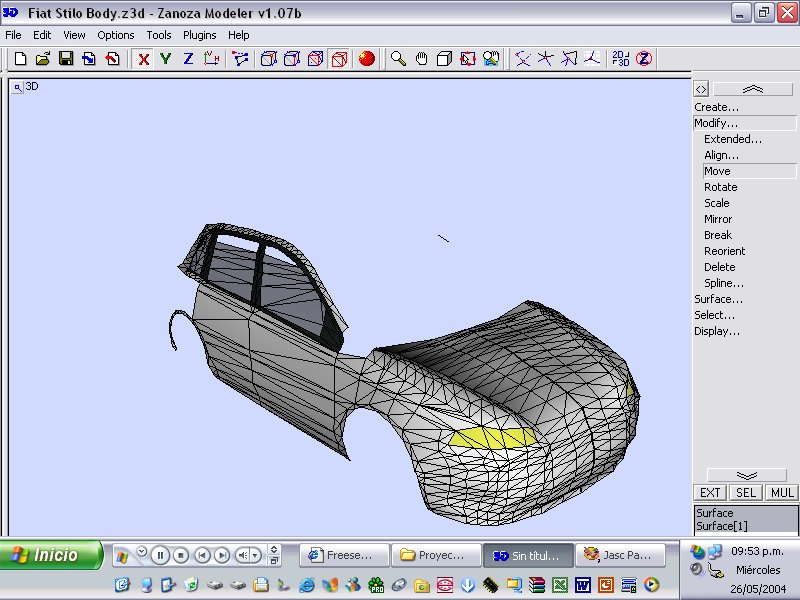Open the Plugins menu
Image resolution: width=800 pixels, height=600 pixels.
click(199, 35)
